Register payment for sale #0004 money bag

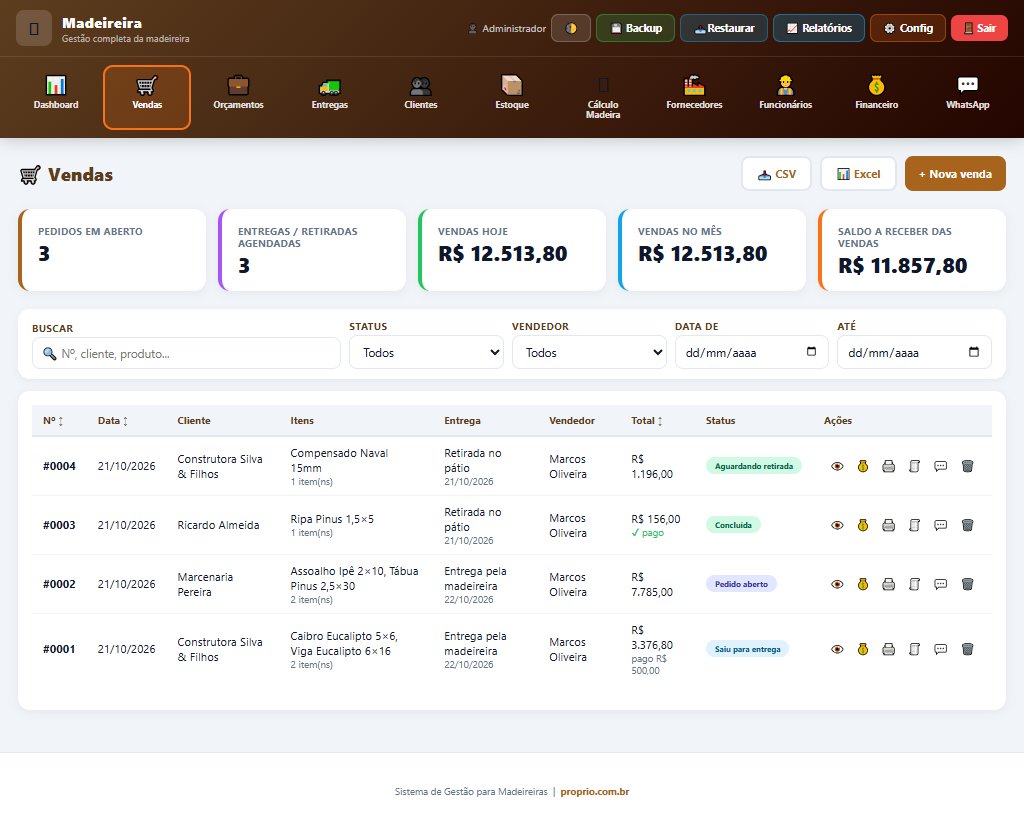863,466
